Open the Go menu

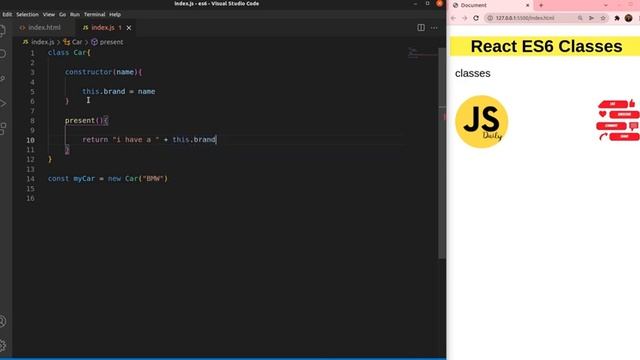point(62,14)
